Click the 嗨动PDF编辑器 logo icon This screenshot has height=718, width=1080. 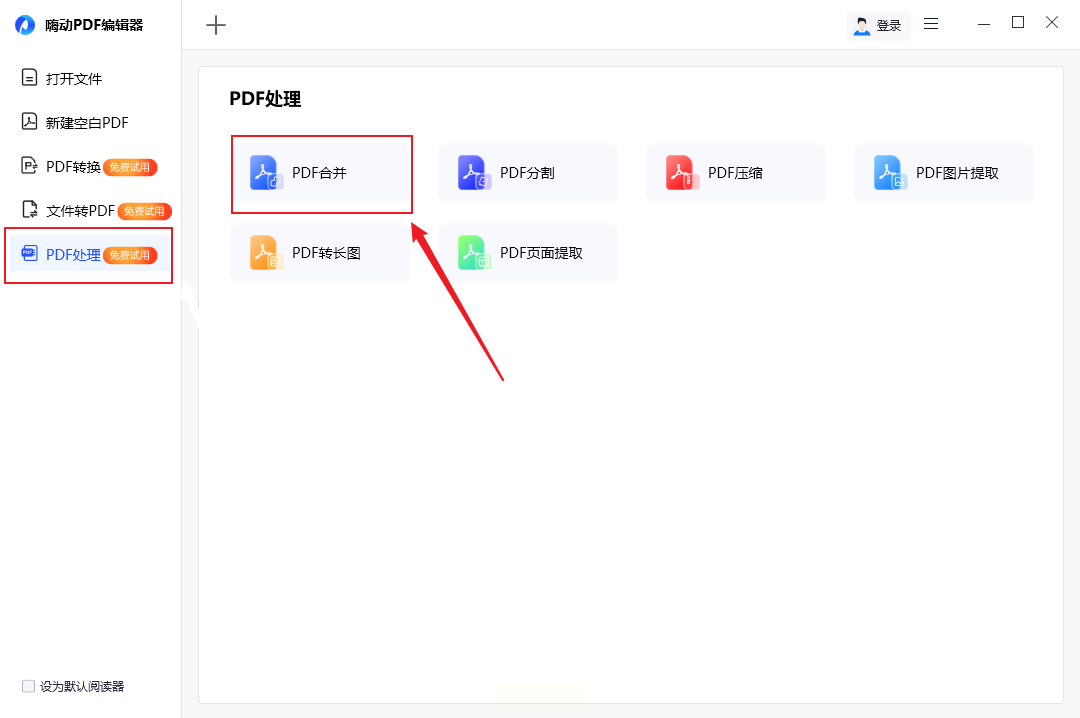click(25, 25)
